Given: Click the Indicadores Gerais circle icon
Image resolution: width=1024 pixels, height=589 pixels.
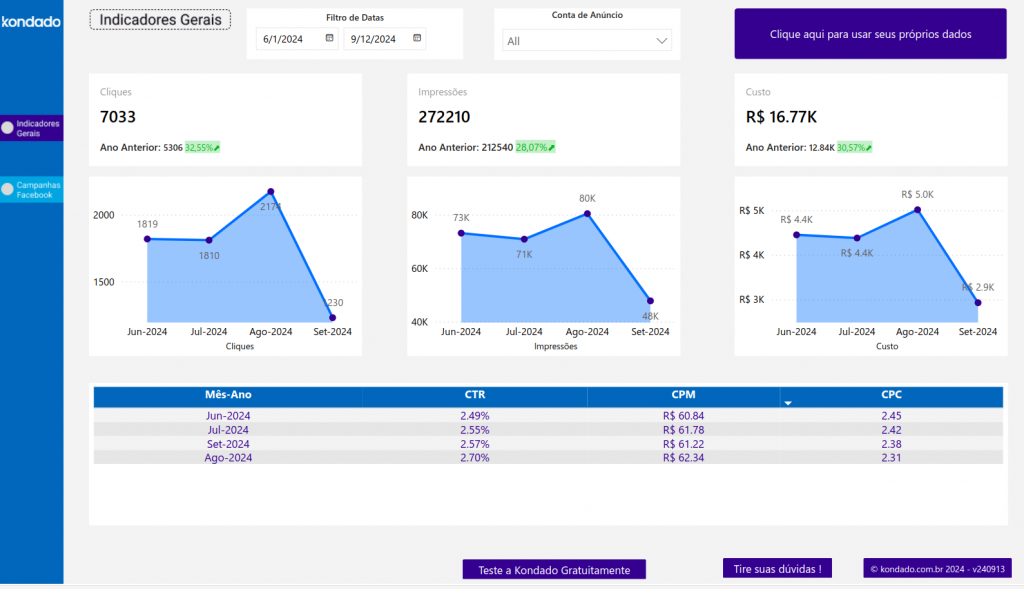Looking at the screenshot, I should coord(8,128).
